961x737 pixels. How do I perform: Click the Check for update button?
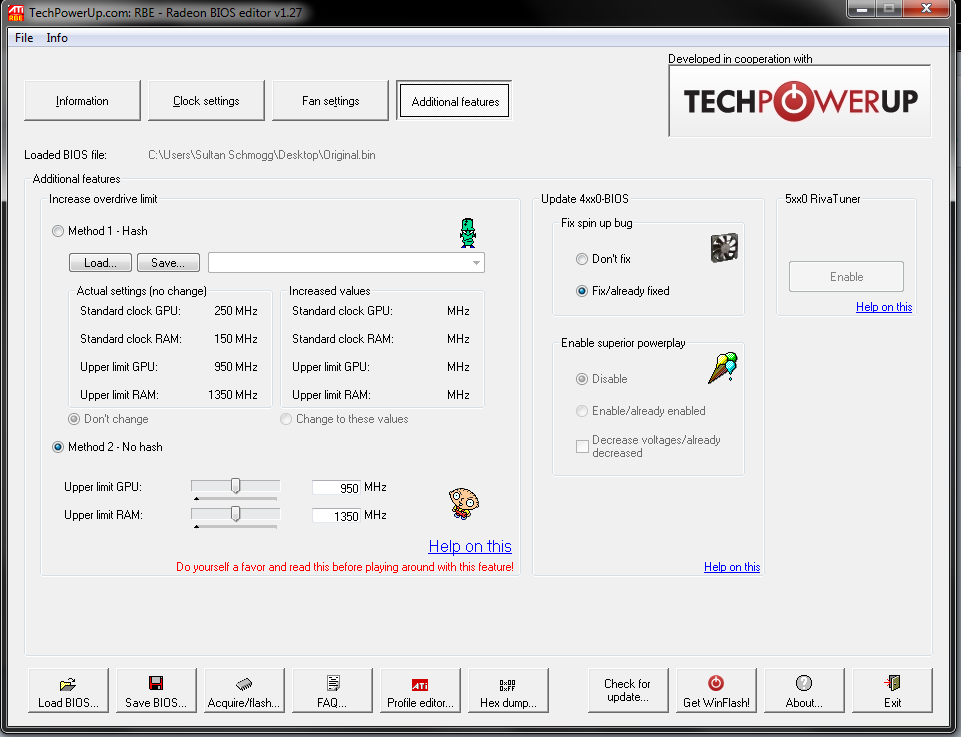[x=628, y=690]
